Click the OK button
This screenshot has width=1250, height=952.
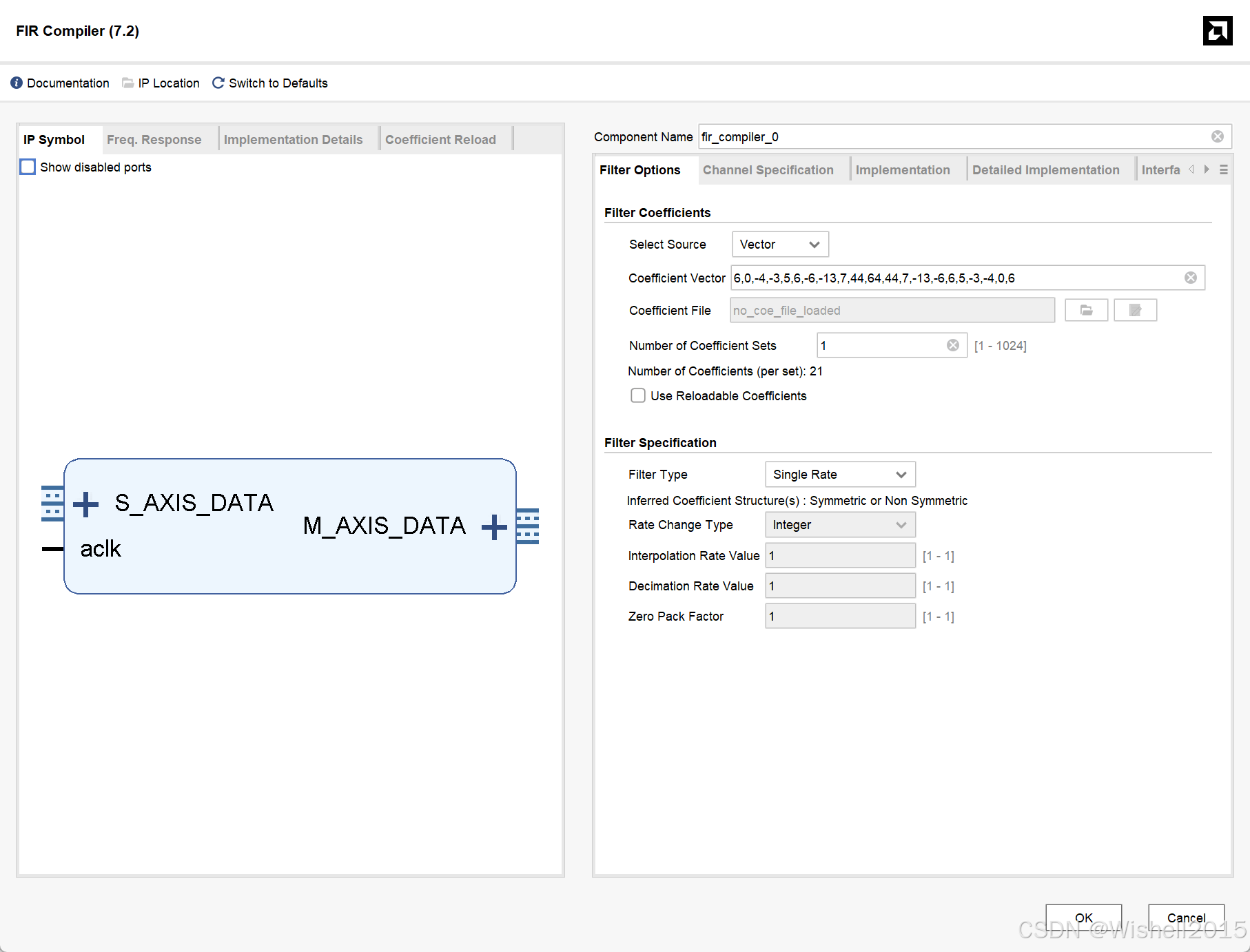(1084, 918)
